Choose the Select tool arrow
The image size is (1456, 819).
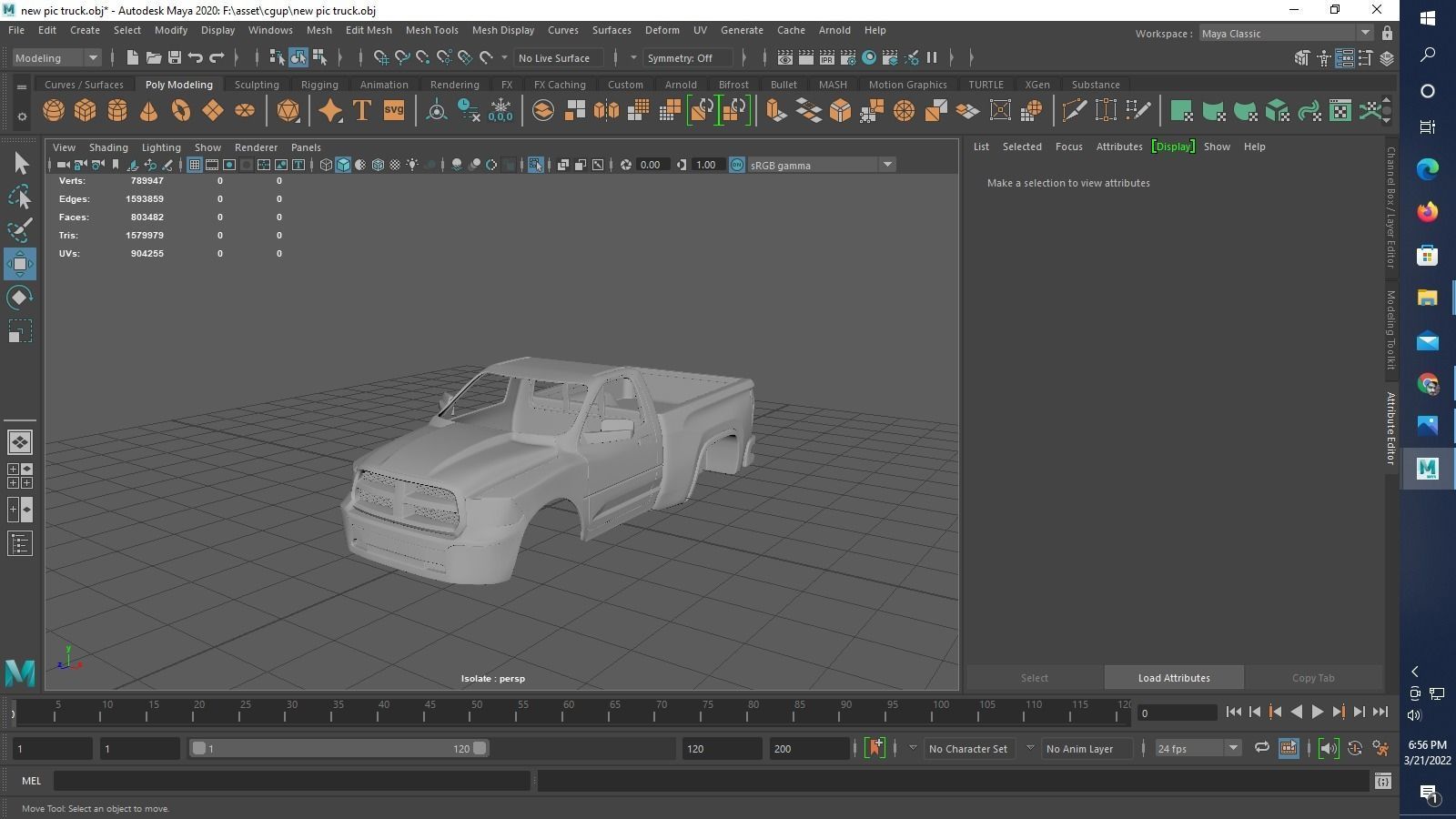click(20, 163)
